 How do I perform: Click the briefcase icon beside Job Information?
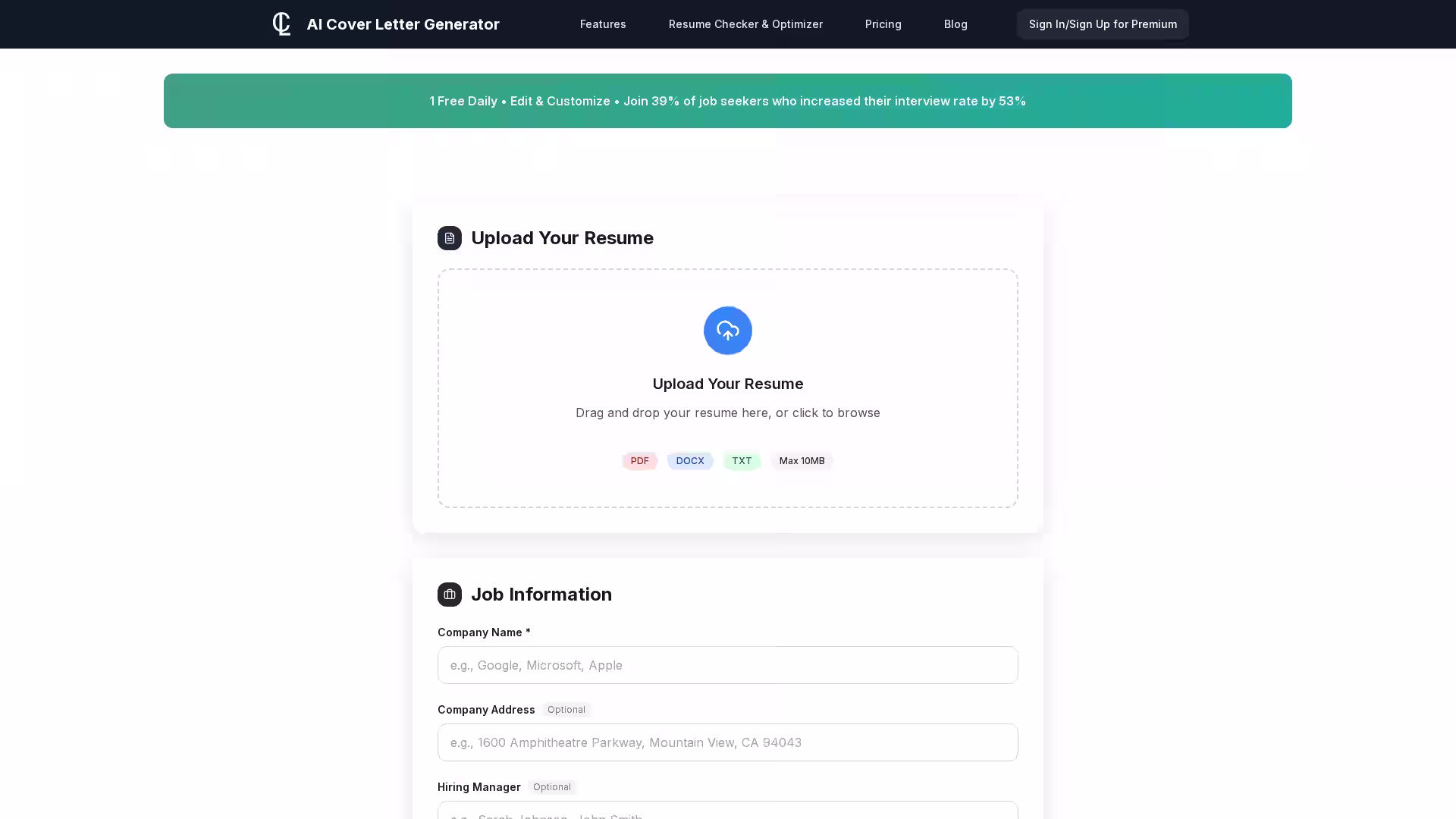pos(450,595)
